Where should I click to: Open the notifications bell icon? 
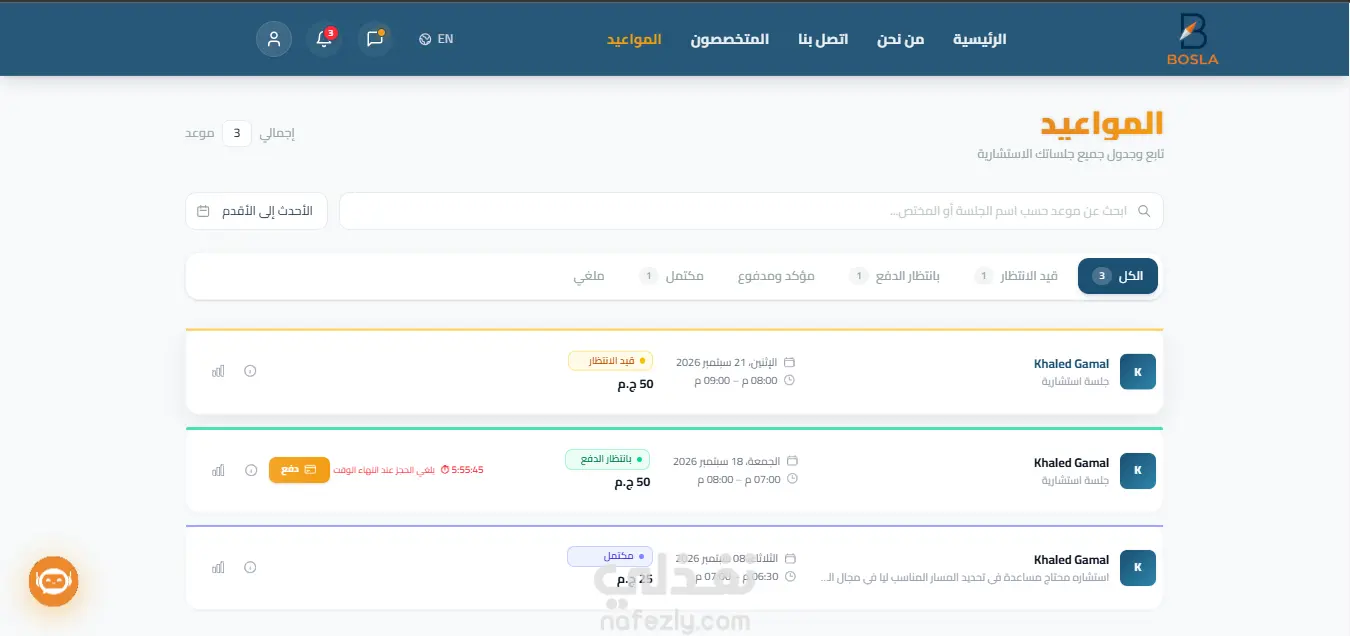point(324,39)
